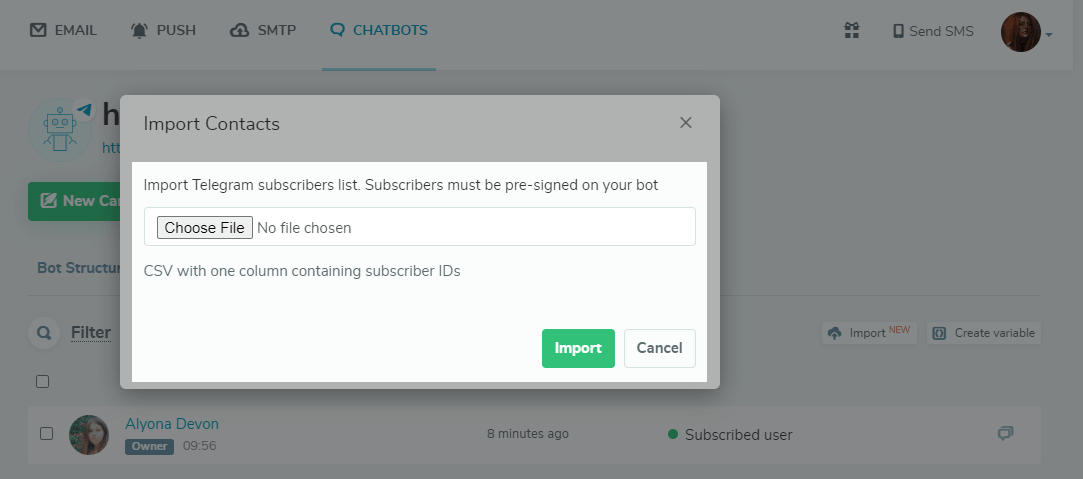Screen dimensions: 1083x479
Task: Close the Import Contacts dialog
Action: pos(686,123)
